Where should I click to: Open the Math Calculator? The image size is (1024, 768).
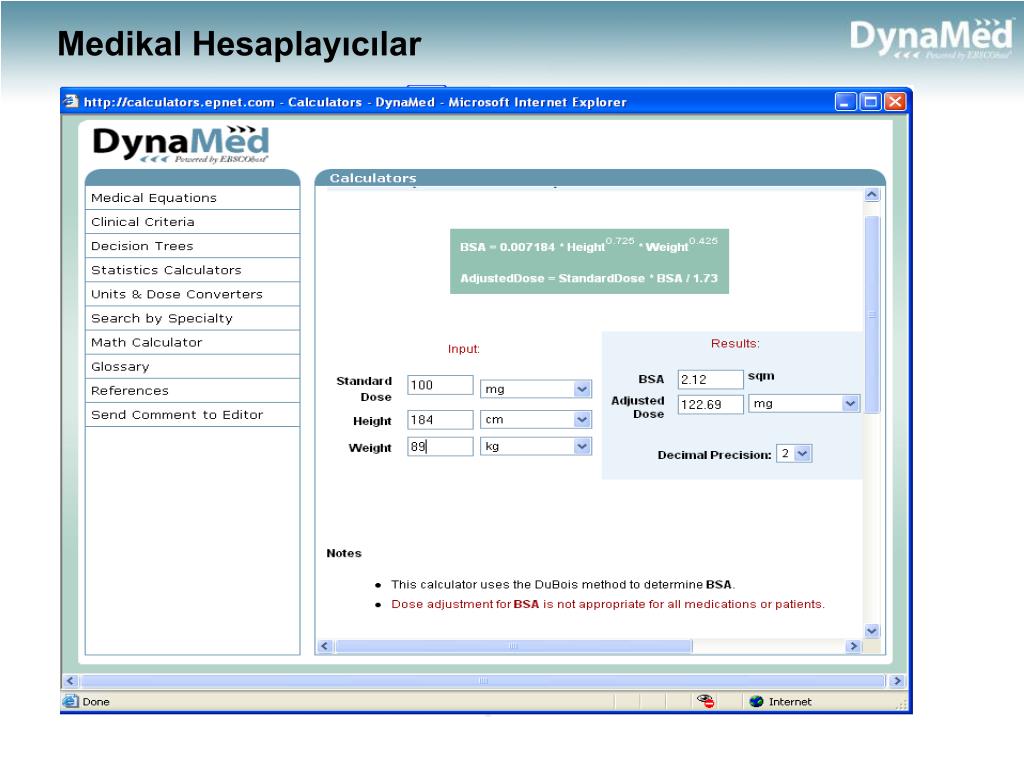pyautogui.click(x=193, y=343)
